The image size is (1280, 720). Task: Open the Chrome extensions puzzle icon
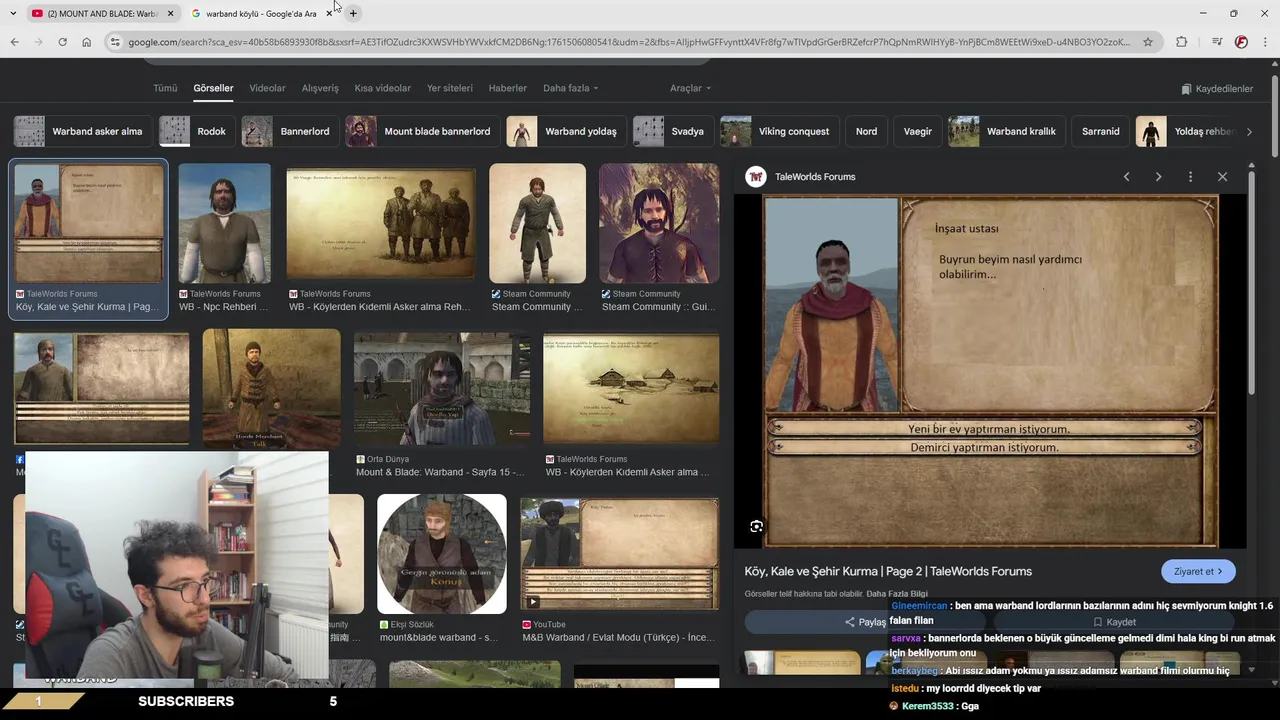point(1182,42)
